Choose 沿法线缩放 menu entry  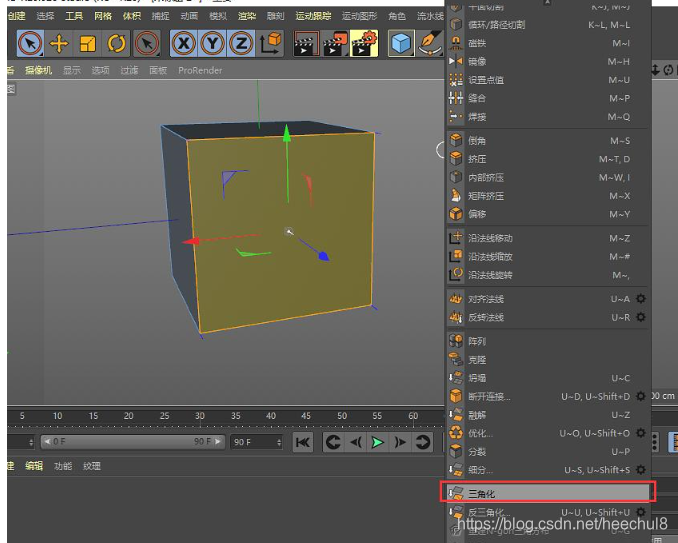(x=548, y=256)
